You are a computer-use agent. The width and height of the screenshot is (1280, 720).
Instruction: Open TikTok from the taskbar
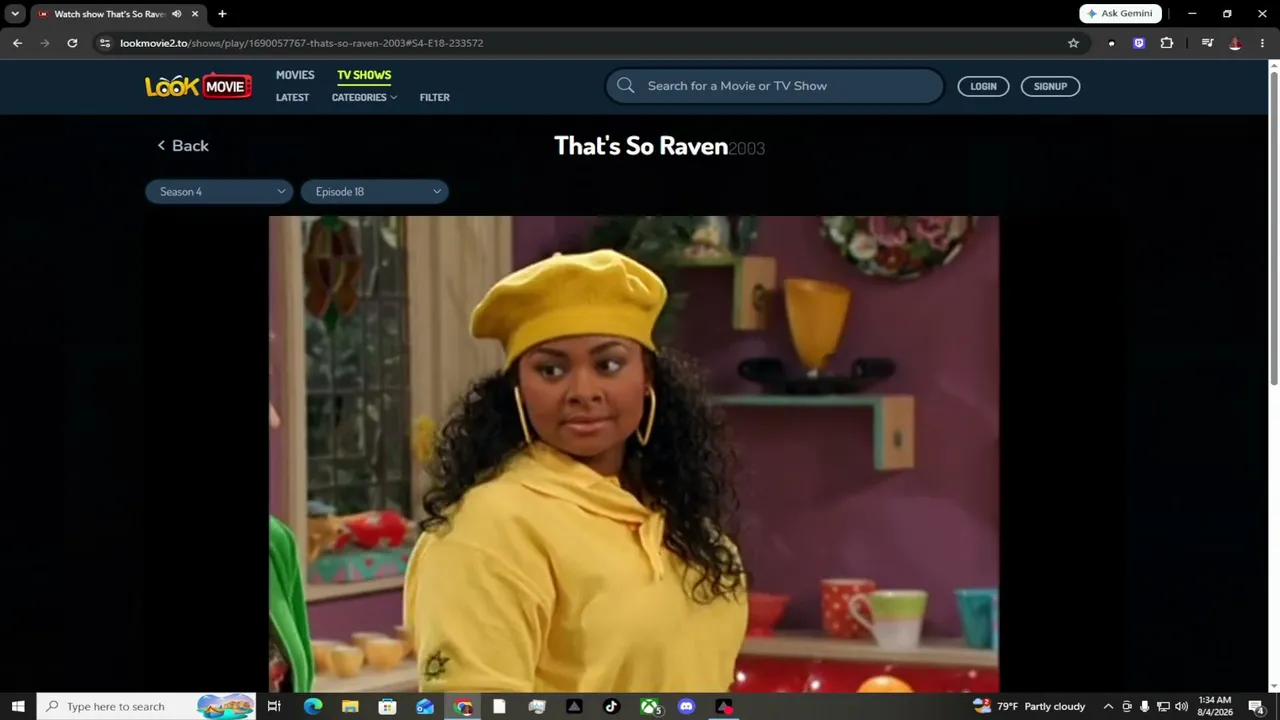[x=612, y=706]
